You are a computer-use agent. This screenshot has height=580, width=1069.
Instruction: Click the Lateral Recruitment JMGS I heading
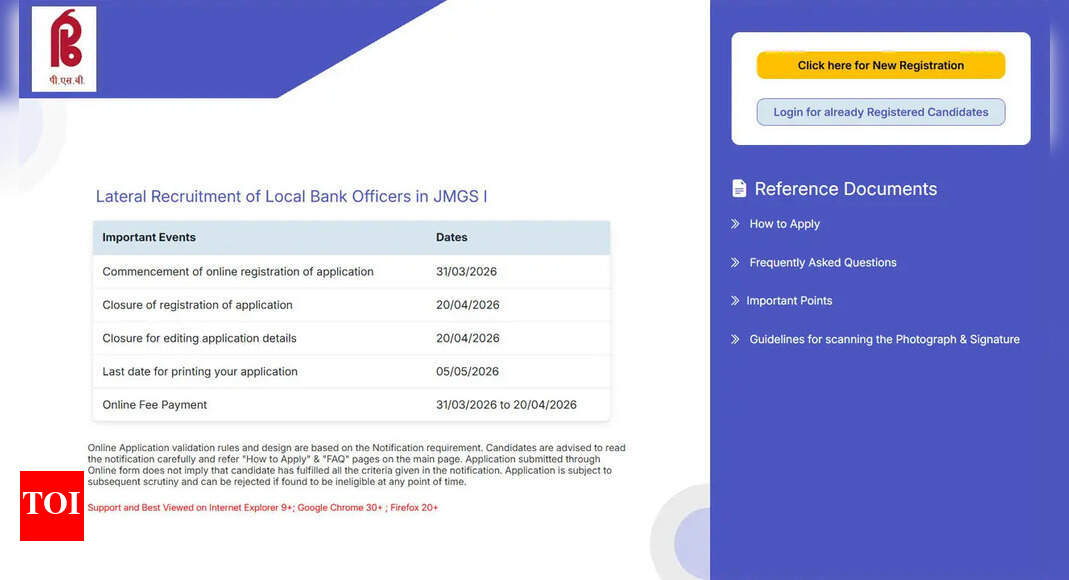tap(290, 196)
